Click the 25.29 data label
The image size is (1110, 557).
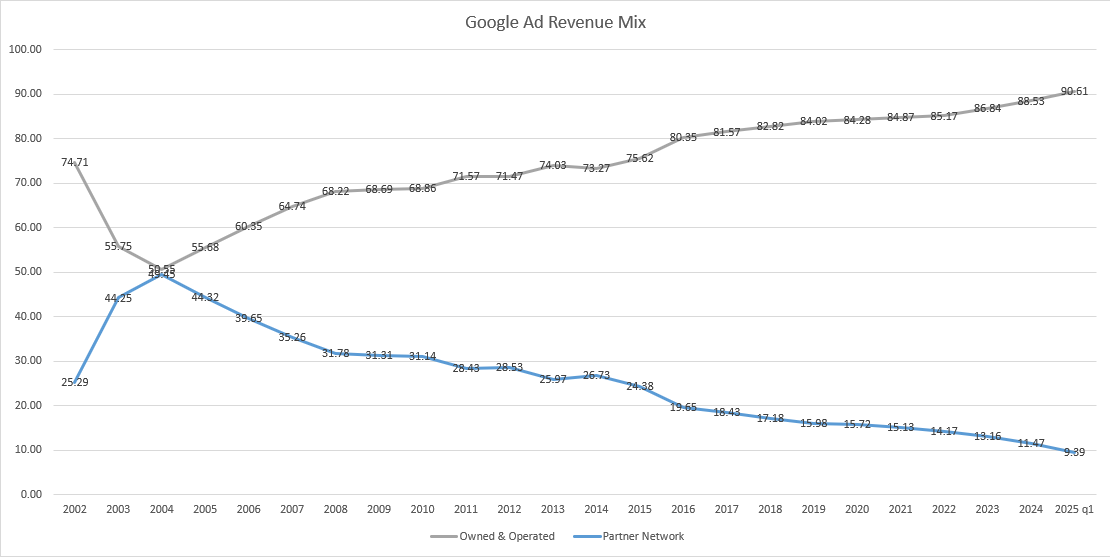click(75, 382)
